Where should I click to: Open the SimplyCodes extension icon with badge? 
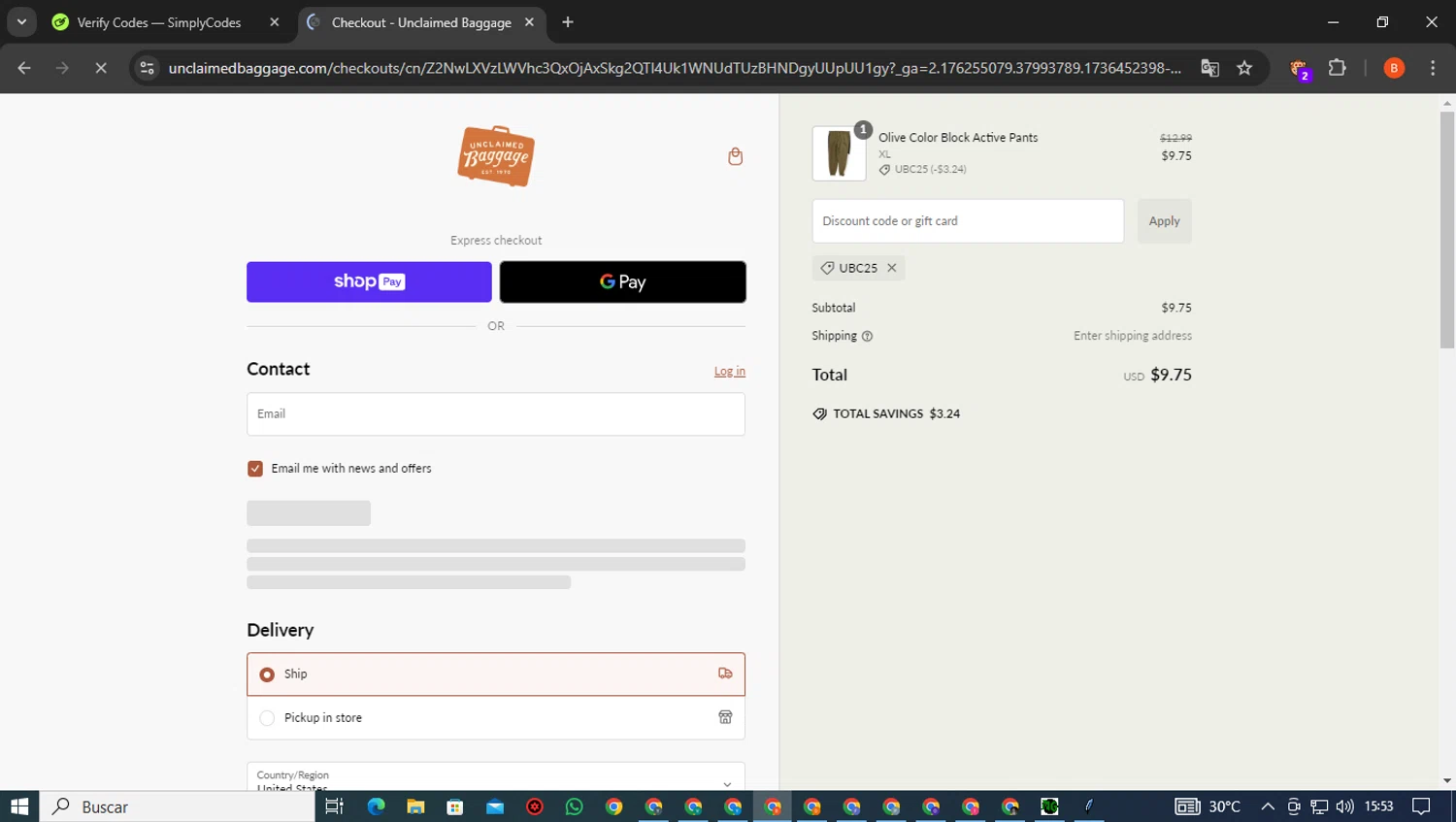click(1299, 68)
